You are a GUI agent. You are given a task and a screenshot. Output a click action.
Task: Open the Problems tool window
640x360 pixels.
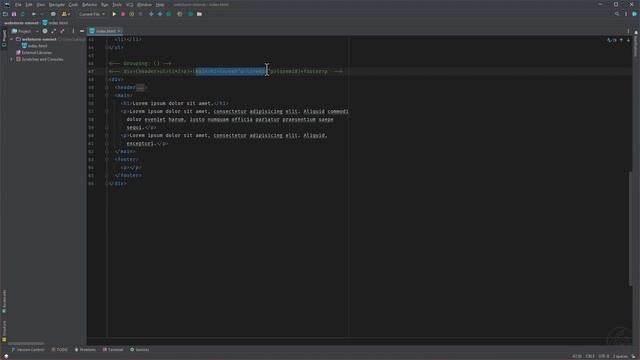85,350
